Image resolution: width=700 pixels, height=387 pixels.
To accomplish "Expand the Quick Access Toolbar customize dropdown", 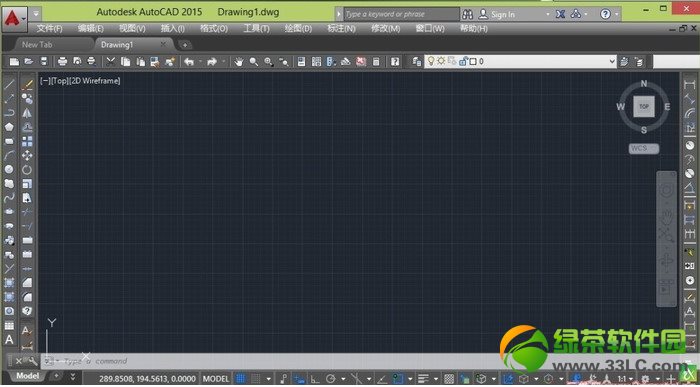I will tap(36, 13).
